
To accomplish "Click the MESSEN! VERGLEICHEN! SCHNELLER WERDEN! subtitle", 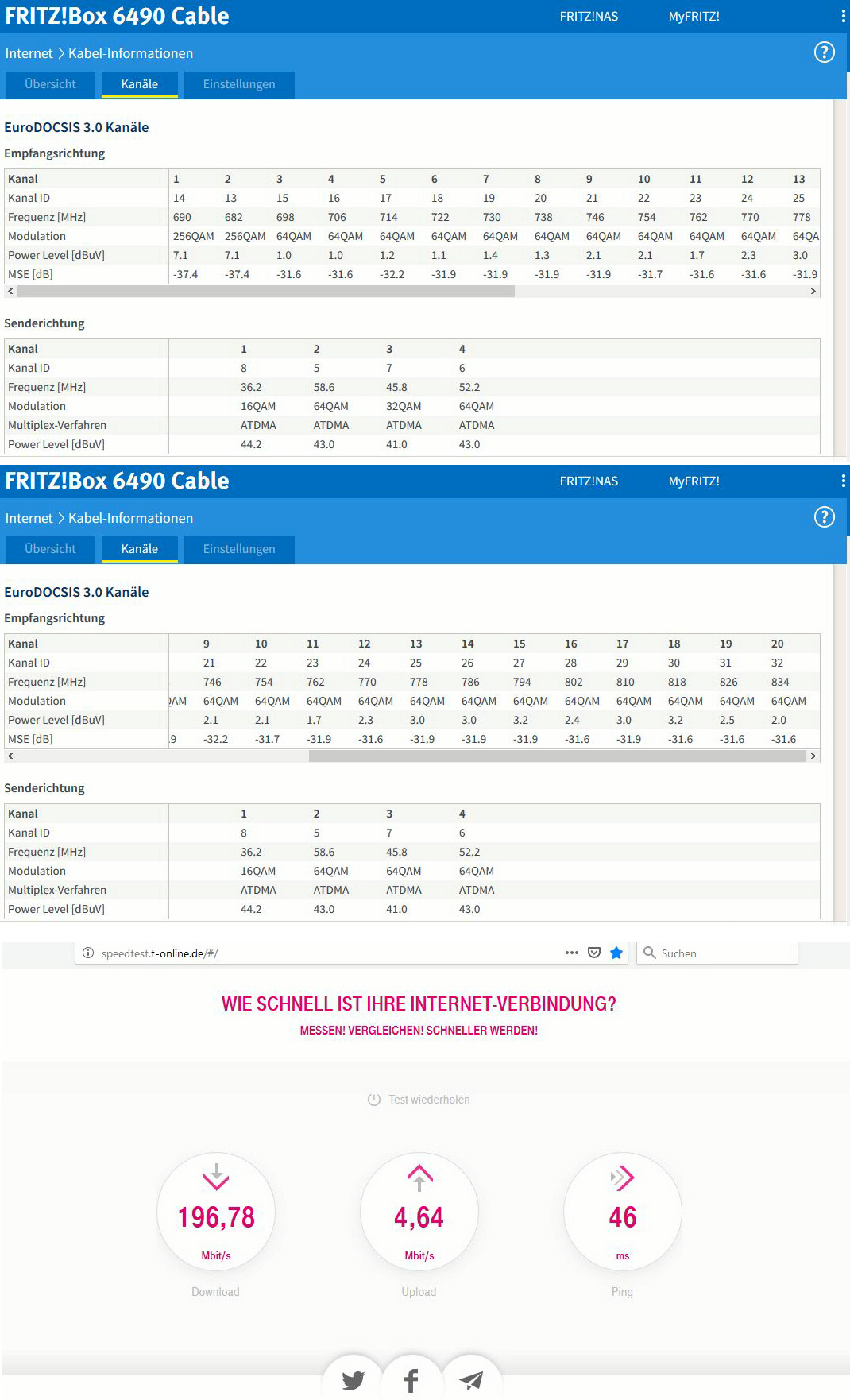I will pyautogui.click(x=419, y=1031).
